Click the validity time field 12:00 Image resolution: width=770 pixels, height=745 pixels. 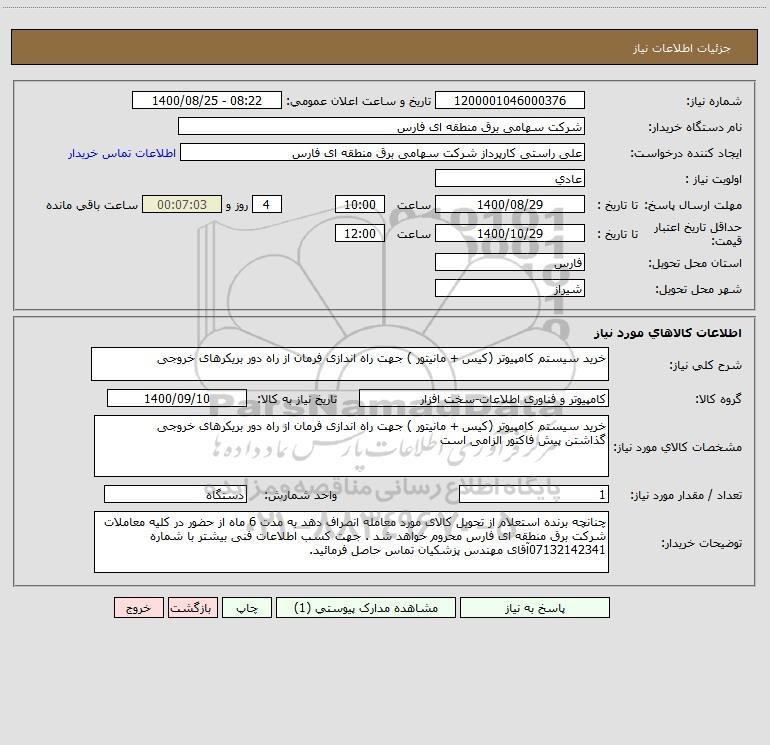click(359, 233)
